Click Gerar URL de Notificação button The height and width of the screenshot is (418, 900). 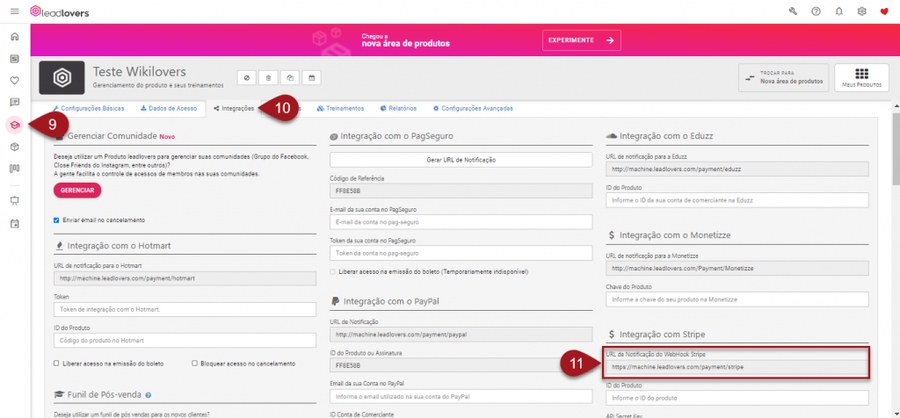click(x=460, y=160)
